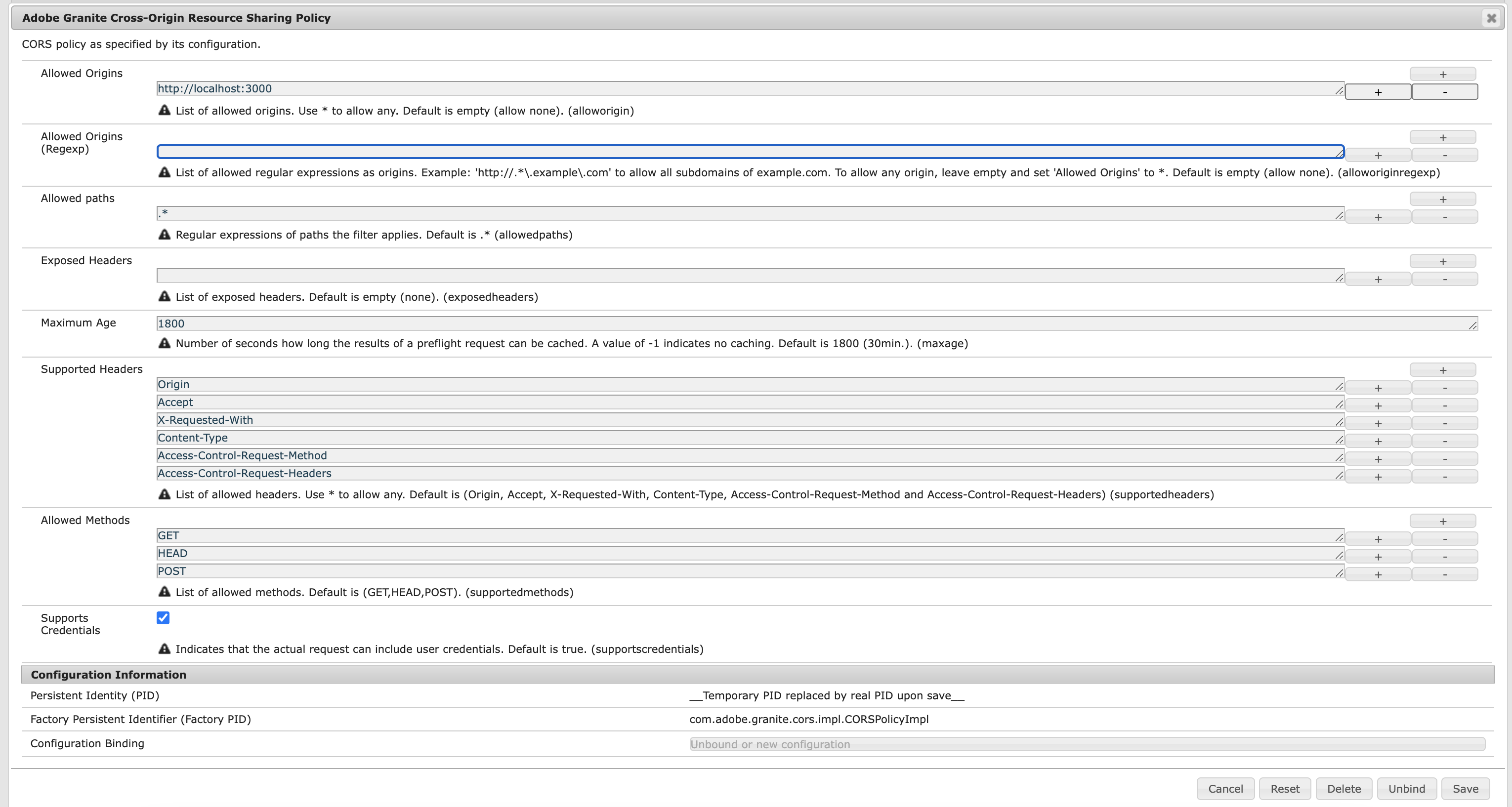Screen dimensions: 1512x807
Task: Click the warning icon beside exposed headers note
Action: (165, 296)
